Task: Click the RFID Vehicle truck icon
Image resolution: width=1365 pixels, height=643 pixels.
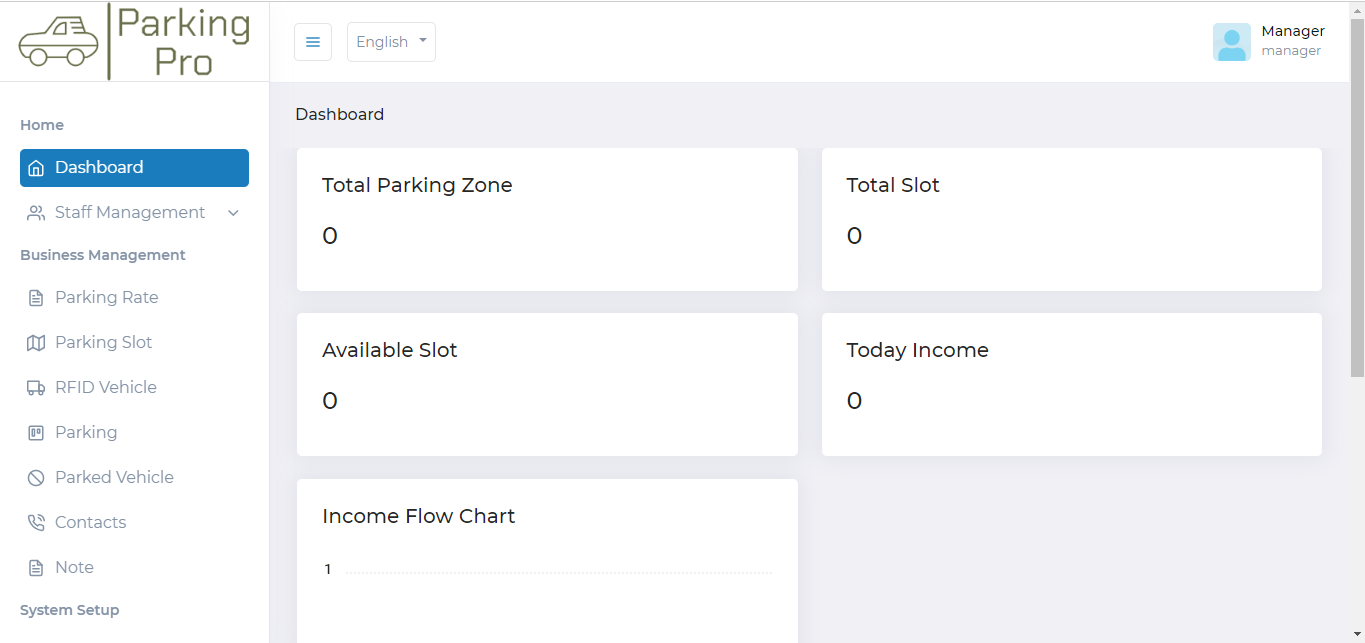Action: point(36,388)
